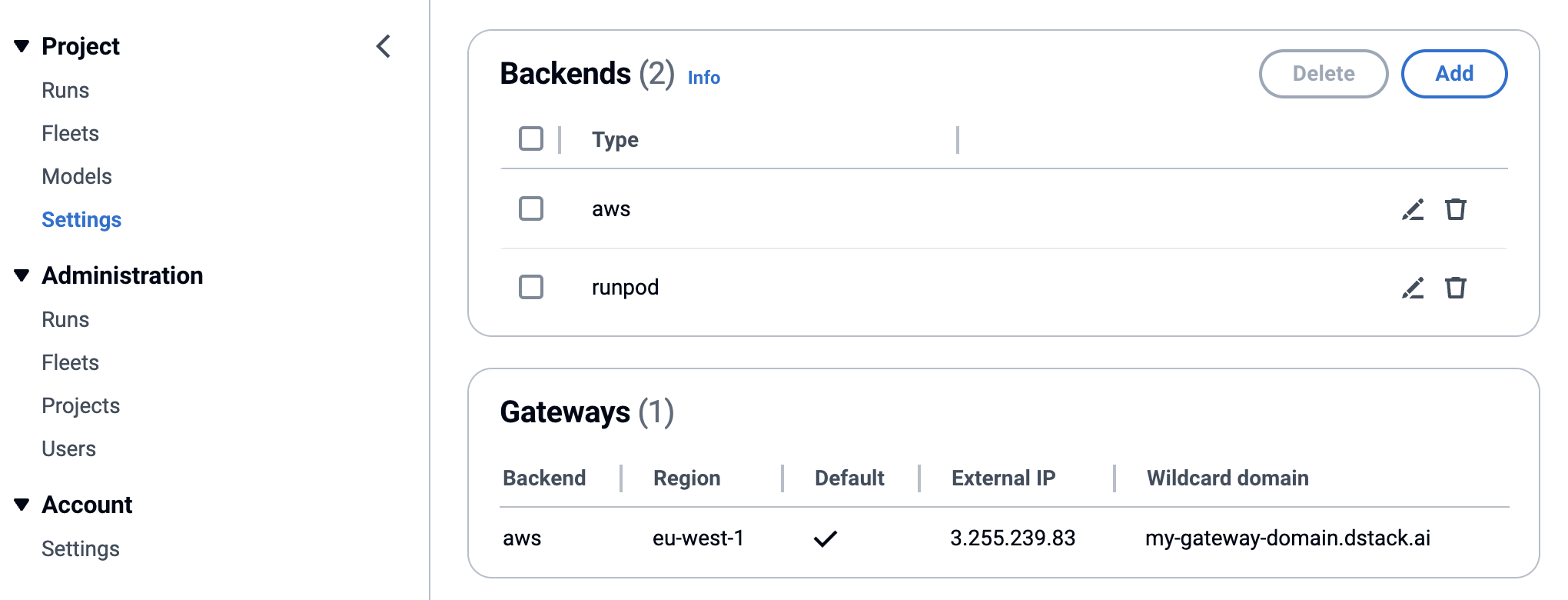Open Account Settings page
Image resolution: width=1568 pixels, height=600 pixels.
coord(81,548)
